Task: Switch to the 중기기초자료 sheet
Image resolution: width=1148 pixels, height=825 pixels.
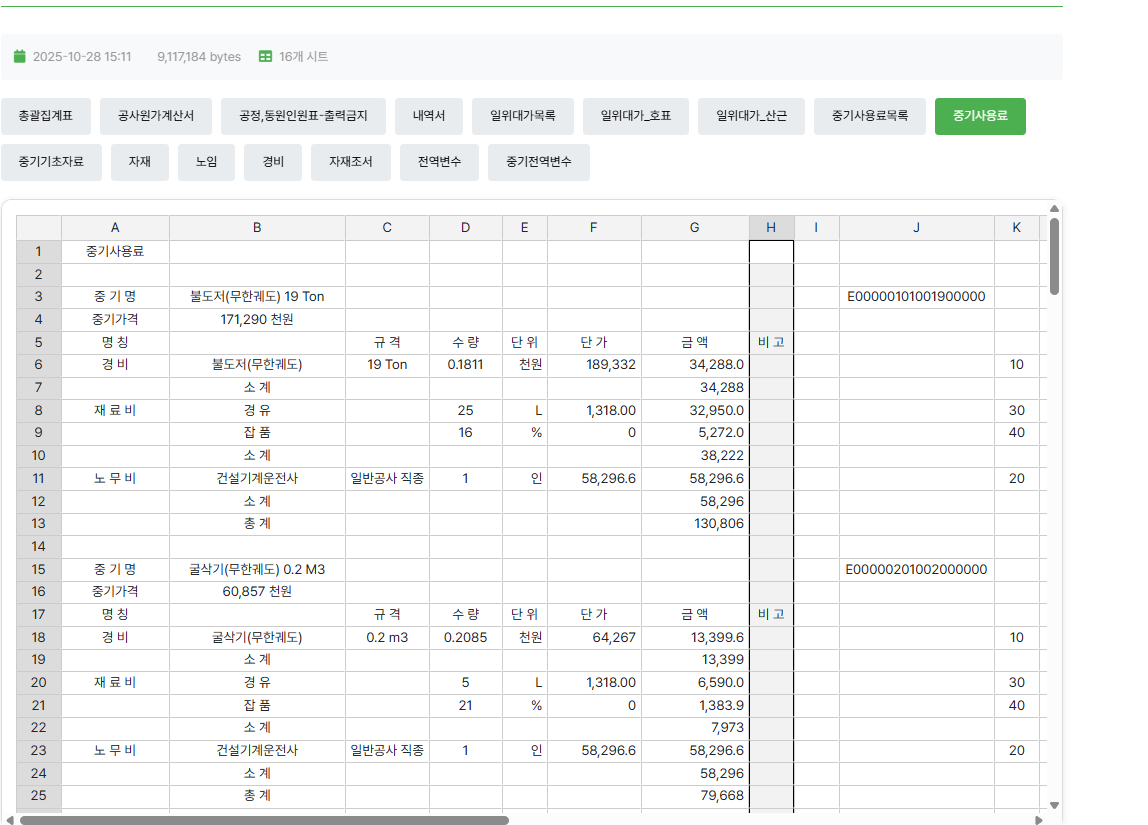Action: click(x=51, y=162)
